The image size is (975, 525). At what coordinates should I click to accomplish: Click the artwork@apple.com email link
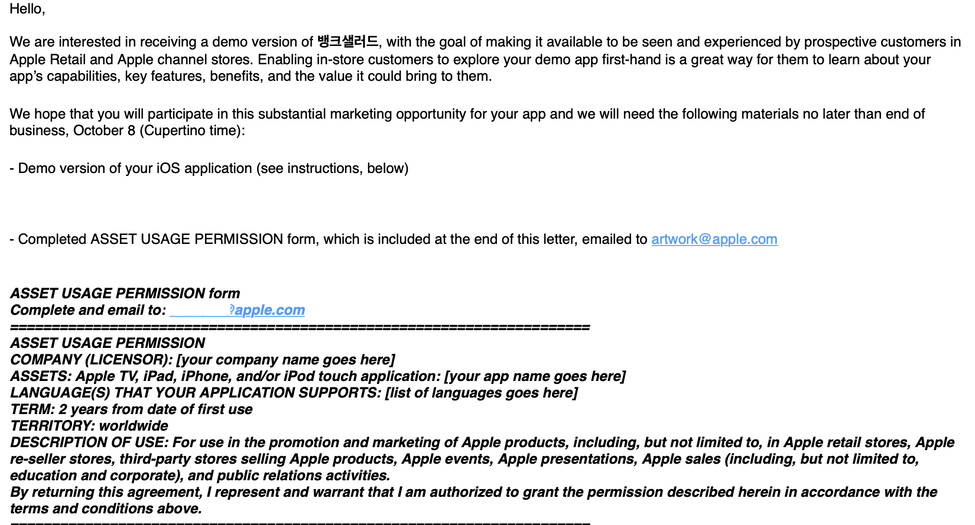714,239
